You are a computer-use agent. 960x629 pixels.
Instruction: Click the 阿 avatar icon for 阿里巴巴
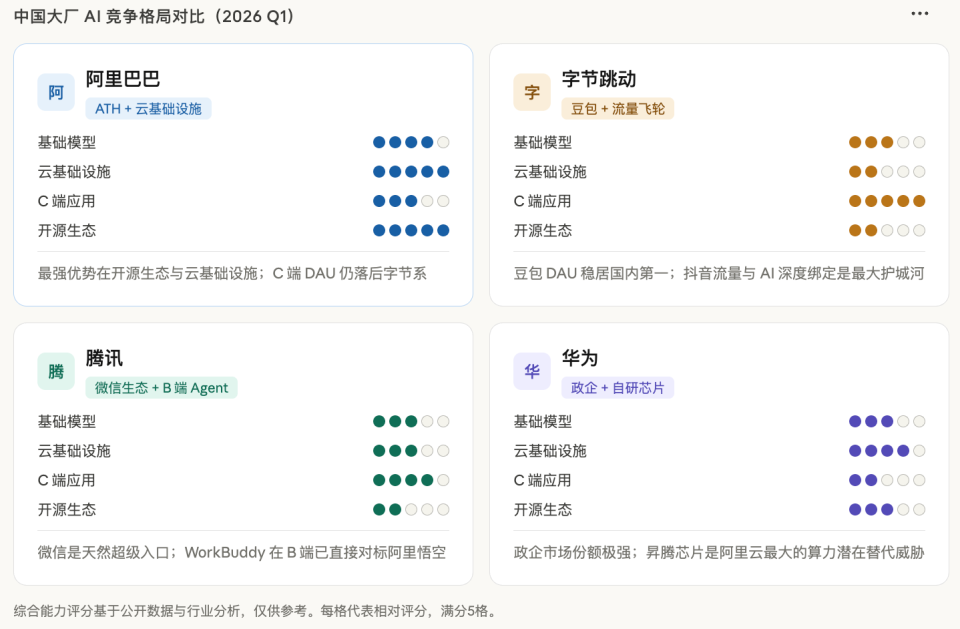[56, 92]
